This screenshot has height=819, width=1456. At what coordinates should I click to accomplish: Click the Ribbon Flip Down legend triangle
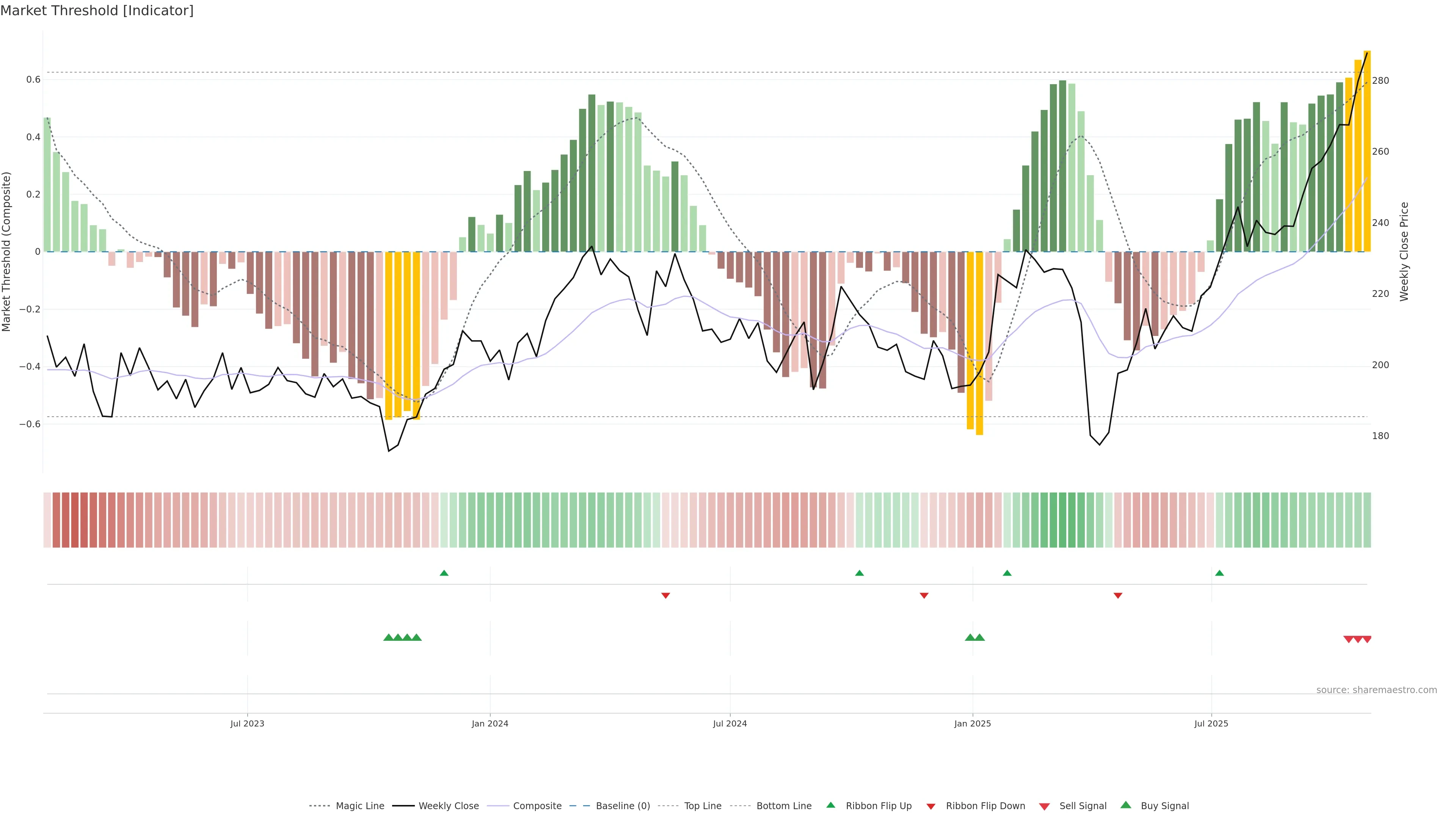click(x=930, y=806)
